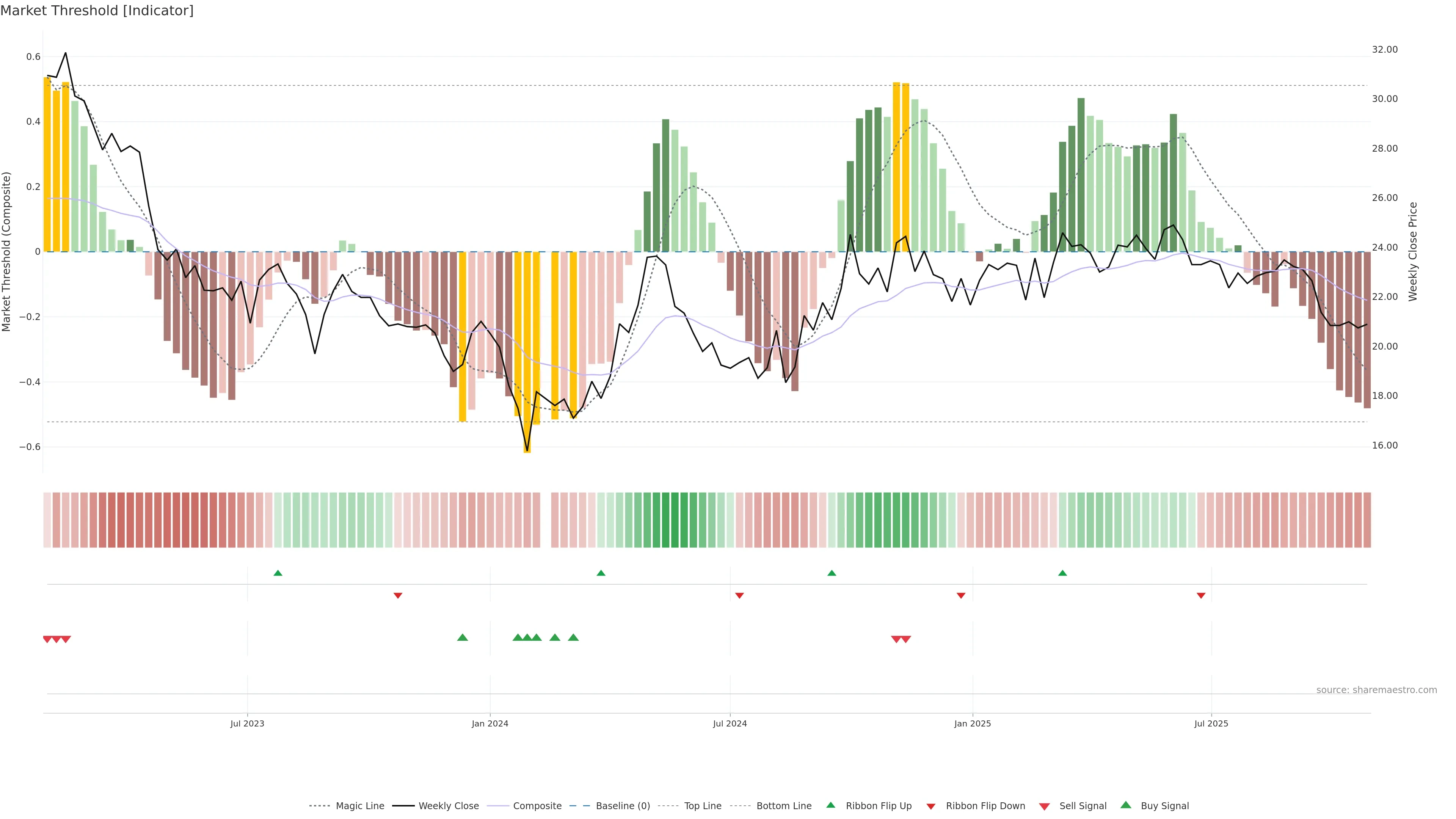This screenshot has height=819, width=1456.
Task: Click the Ribbon Flip Down legend triangle
Action: (x=931, y=806)
